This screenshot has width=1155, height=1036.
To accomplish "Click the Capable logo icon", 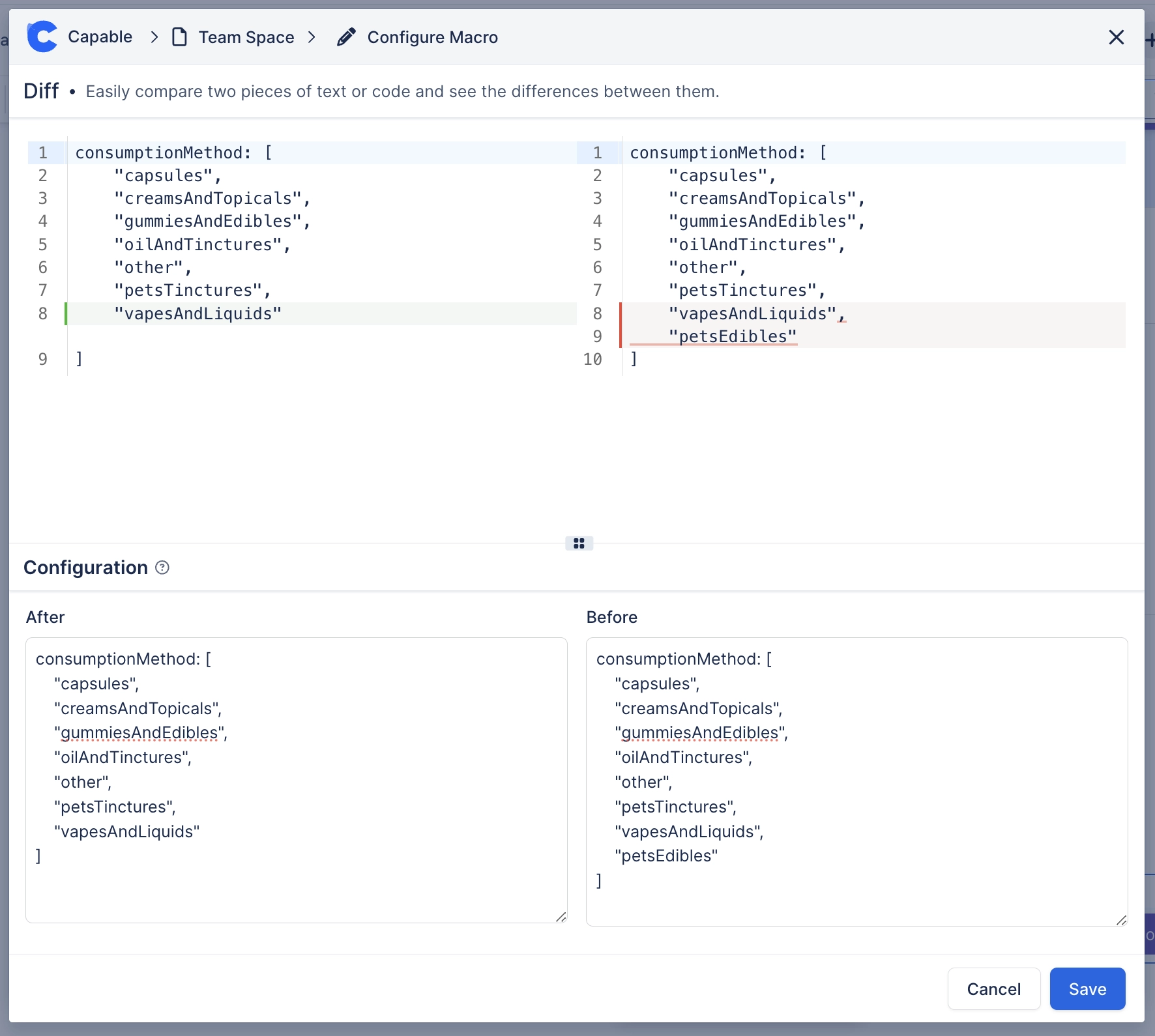I will (41, 36).
